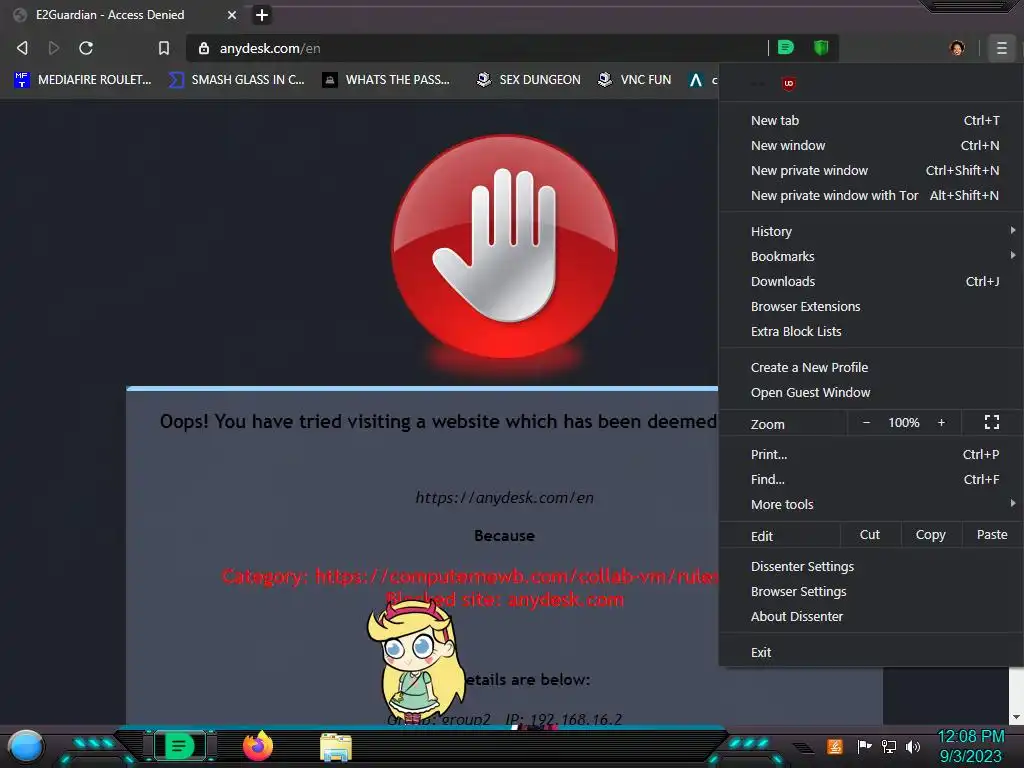Image resolution: width=1024 pixels, height=768 pixels.
Task: Open the profile avatar
Action: [x=957, y=48]
